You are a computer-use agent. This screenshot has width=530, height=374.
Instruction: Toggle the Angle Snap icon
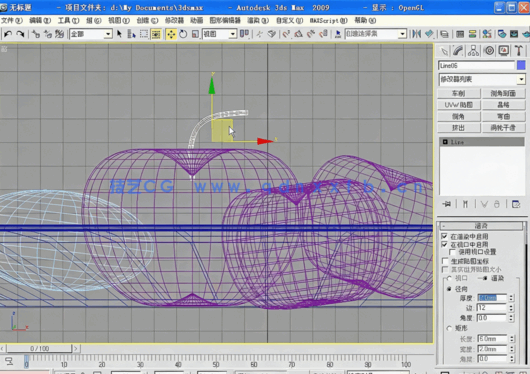pyautogui.click(x=298, y=34)
